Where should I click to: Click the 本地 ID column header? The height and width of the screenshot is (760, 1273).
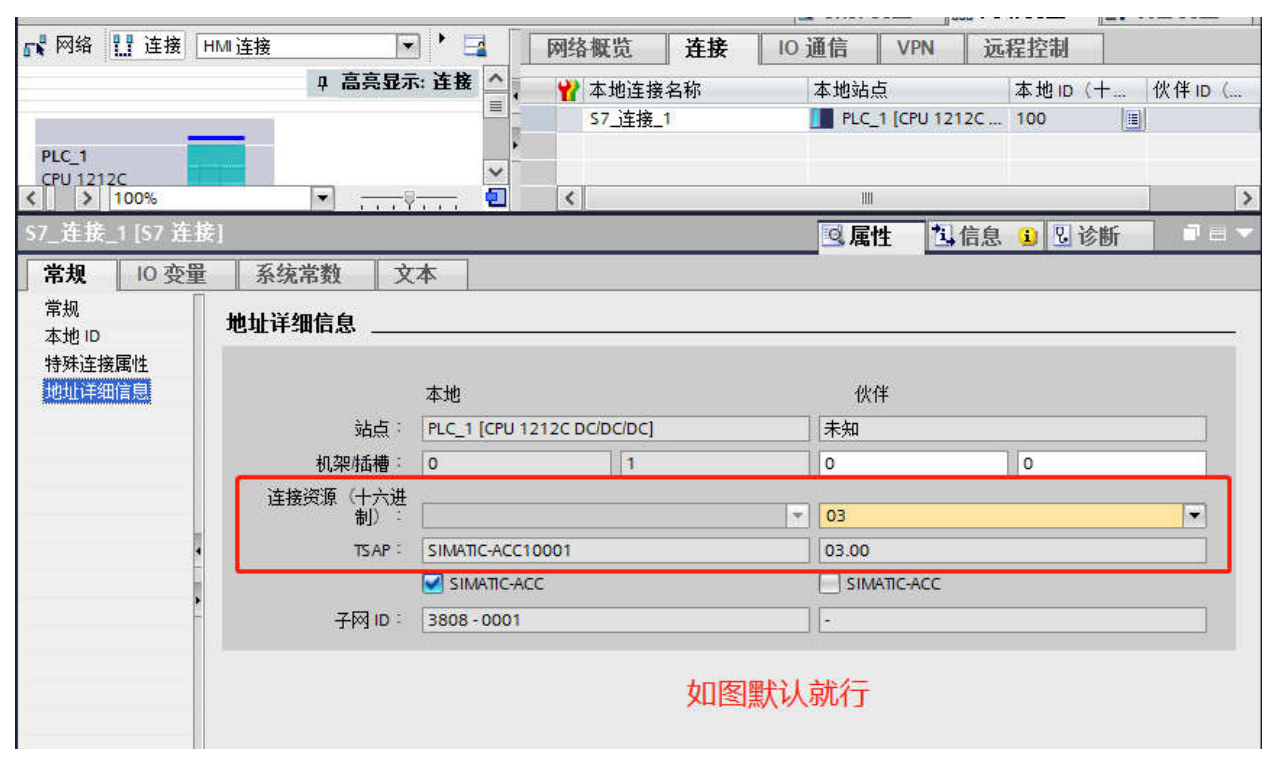[1077, 91]
